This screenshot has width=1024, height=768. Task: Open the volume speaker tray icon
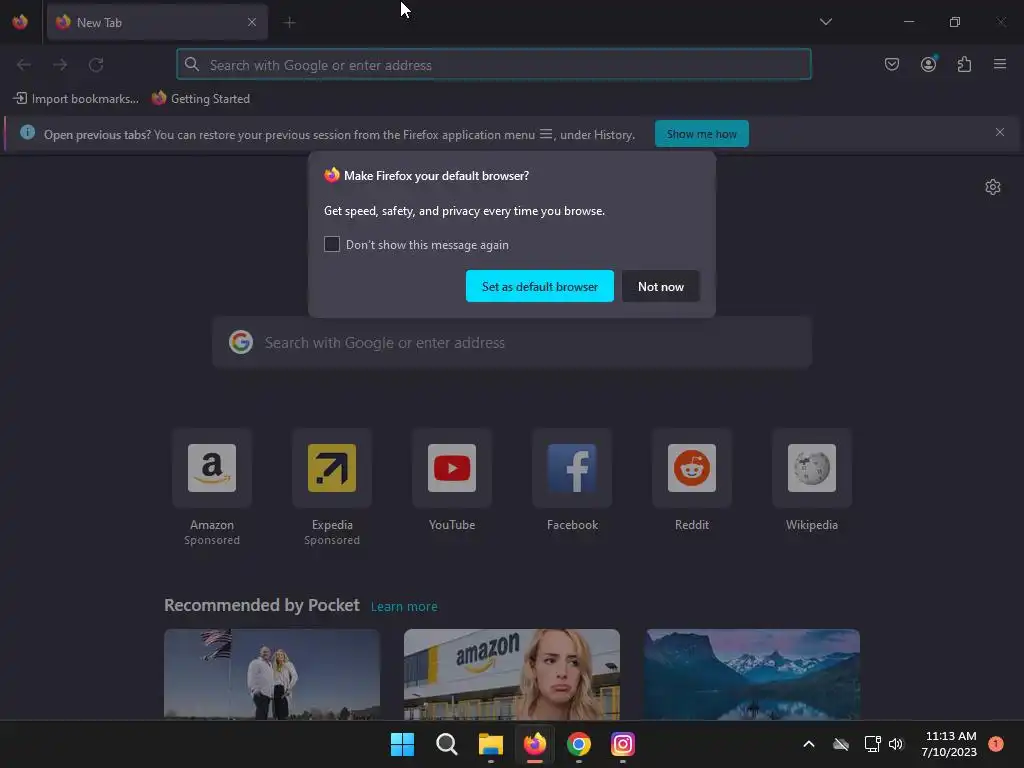[896, 744]
